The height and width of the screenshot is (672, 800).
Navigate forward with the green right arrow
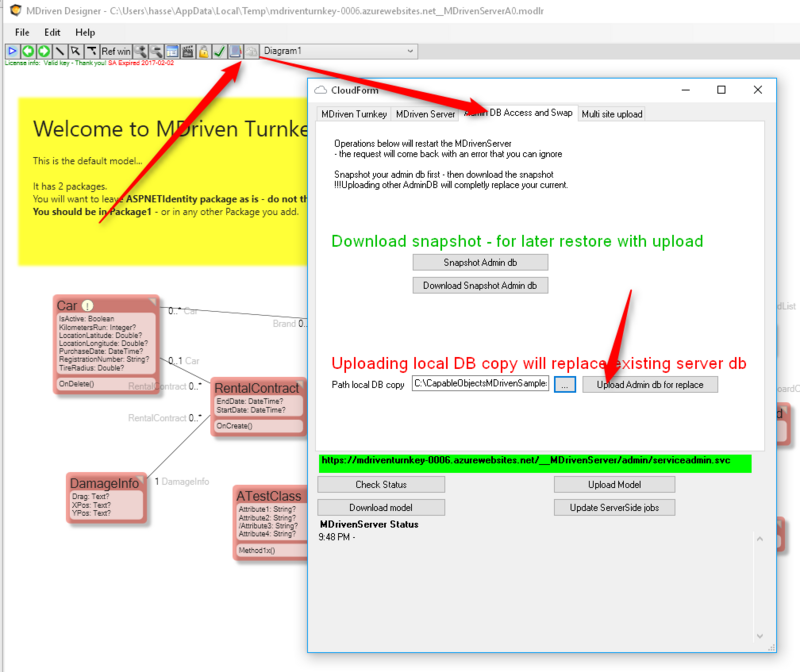pyautogui.click(x=44, y=51)
